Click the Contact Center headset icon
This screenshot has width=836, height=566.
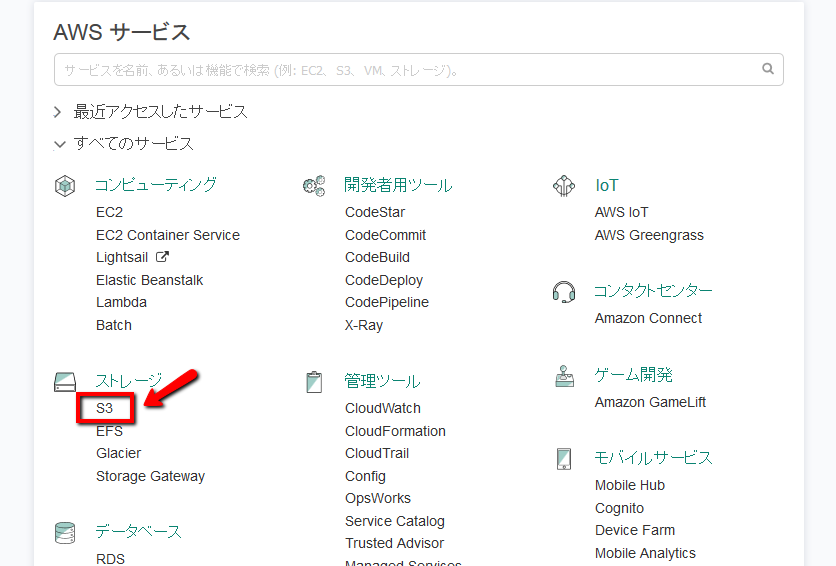click(564, 291)
